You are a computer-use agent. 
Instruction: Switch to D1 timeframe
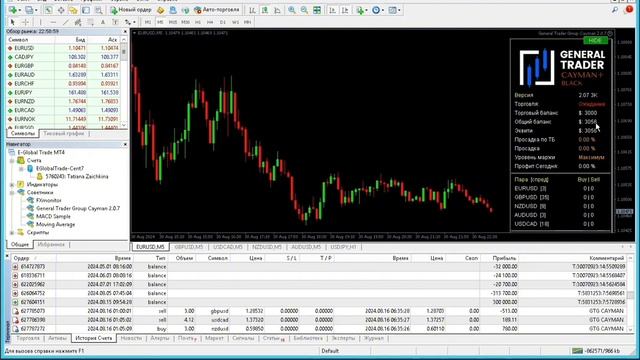pyautogui.click(x=223, y=22)
